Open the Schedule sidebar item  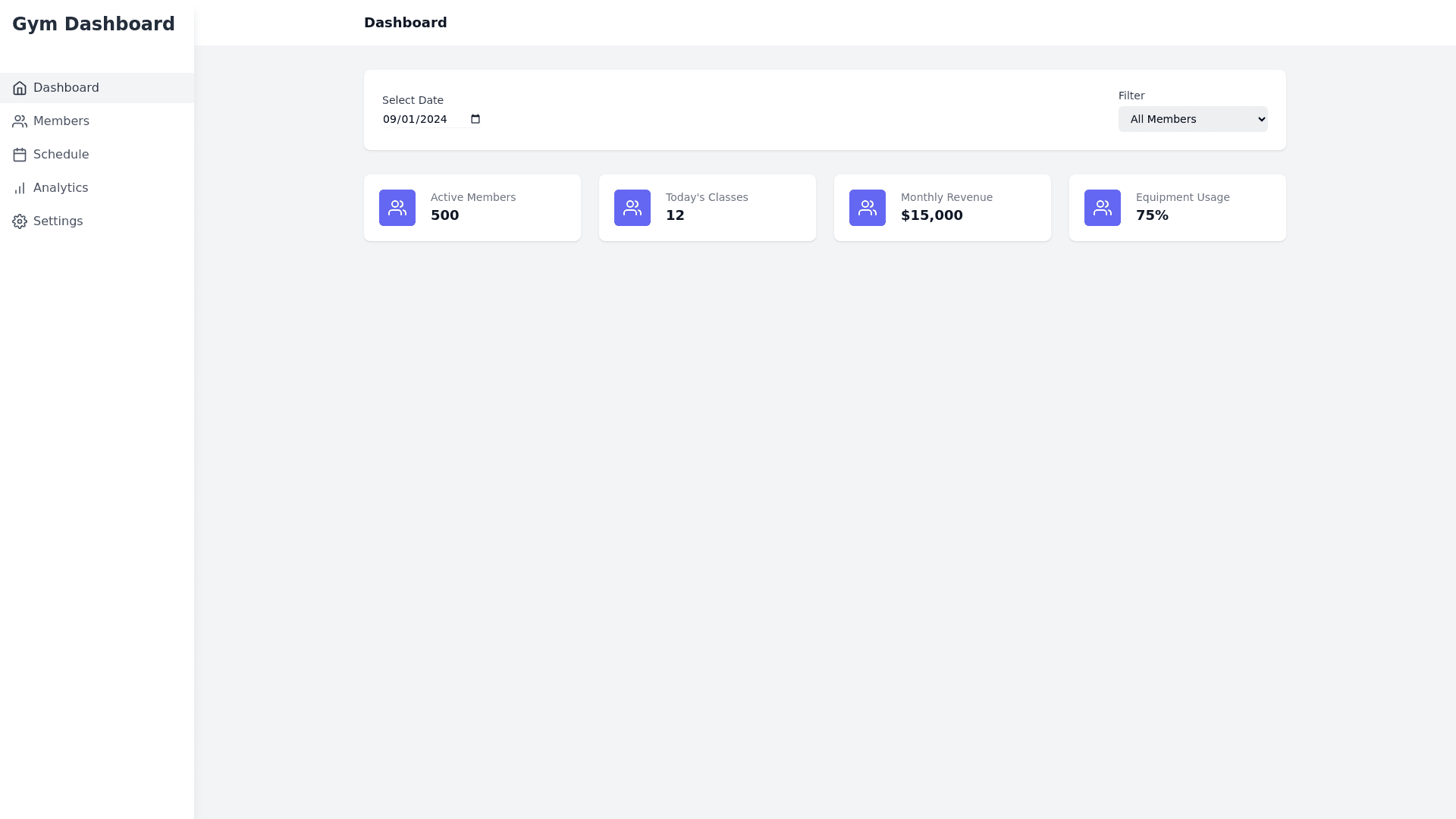(x=61, y=155)
